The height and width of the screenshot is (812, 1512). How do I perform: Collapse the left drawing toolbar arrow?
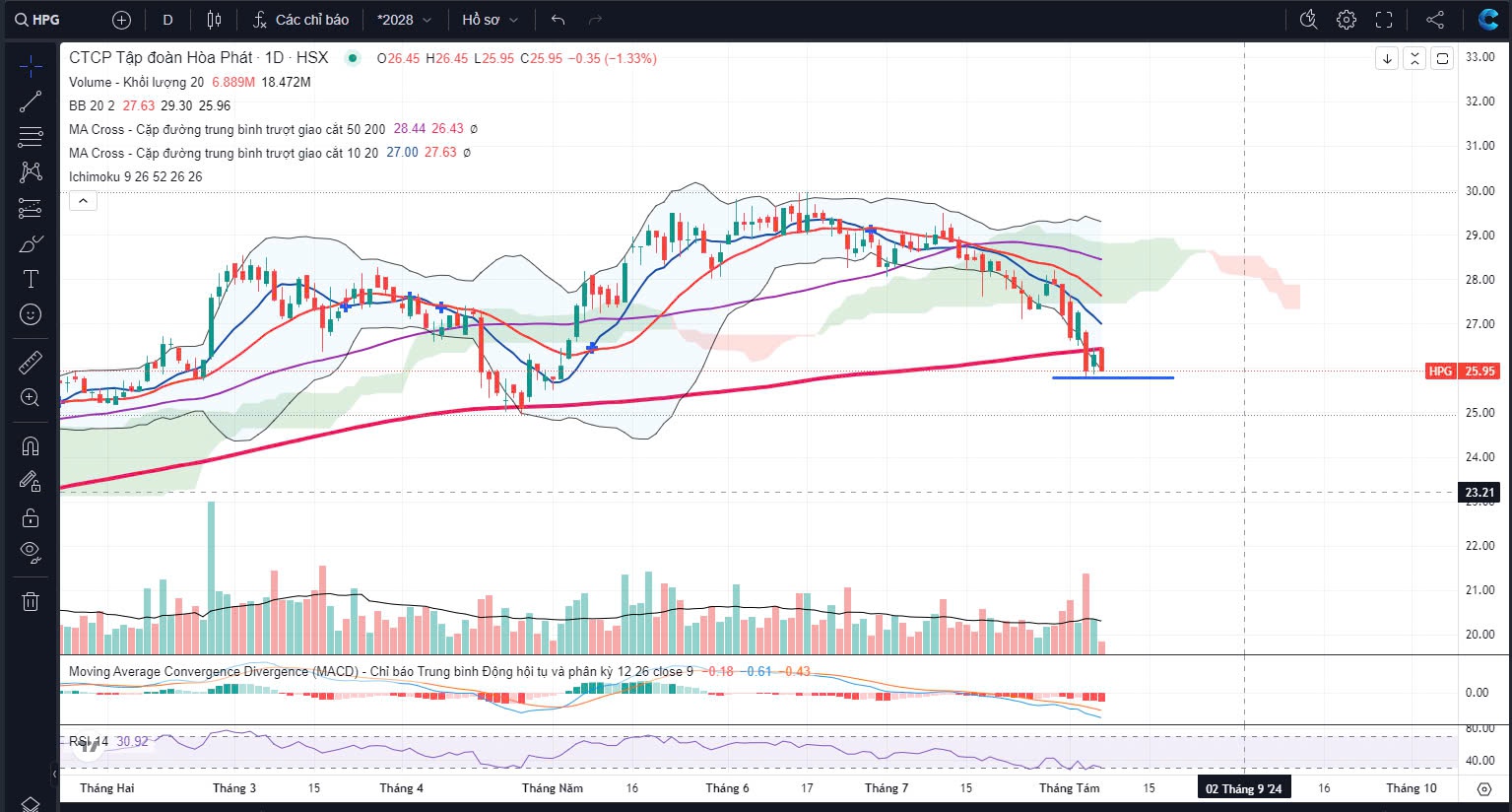click(55, 775)
